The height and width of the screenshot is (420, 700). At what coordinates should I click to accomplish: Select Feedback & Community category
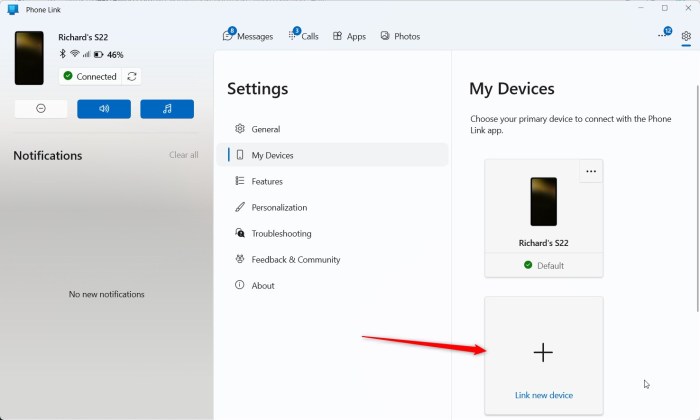[x=333, y=259]
